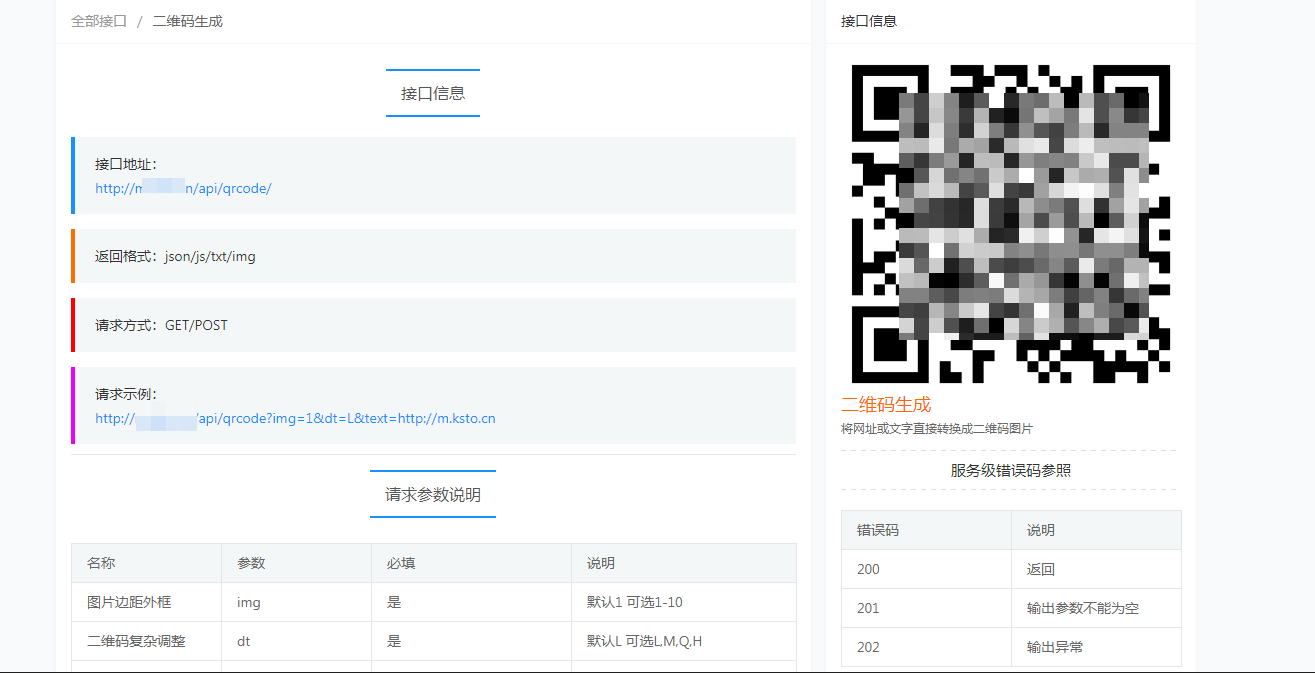Open the 全部接口 breadcrumb link

tap(99, 21)
